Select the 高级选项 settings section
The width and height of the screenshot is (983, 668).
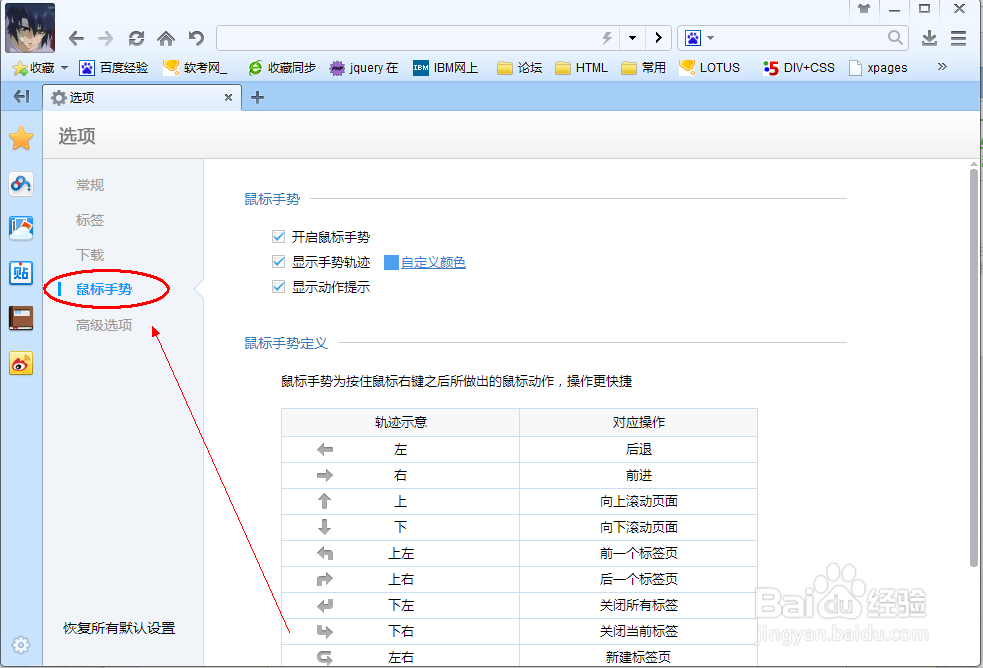[104, 325]
